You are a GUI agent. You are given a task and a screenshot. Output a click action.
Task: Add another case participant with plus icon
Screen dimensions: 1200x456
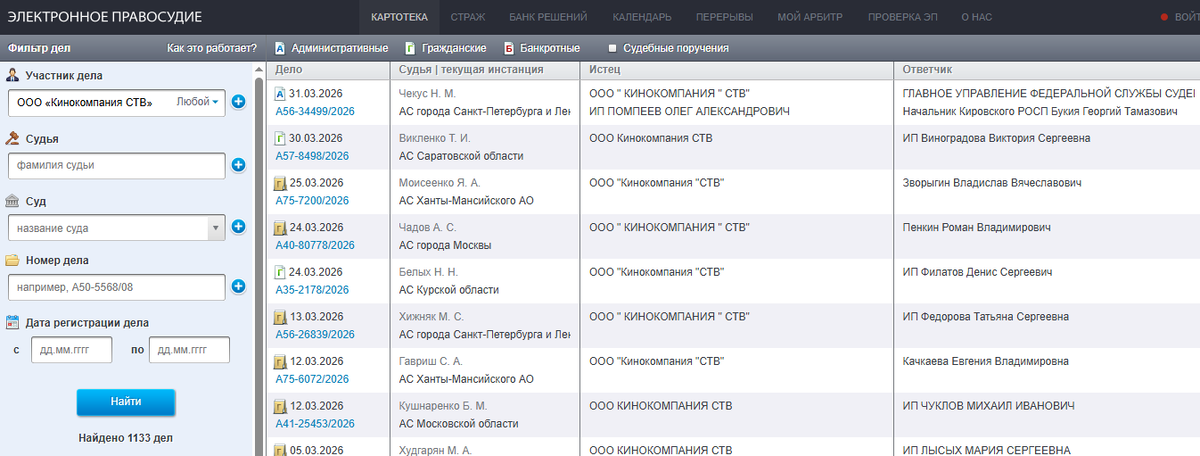238,102
